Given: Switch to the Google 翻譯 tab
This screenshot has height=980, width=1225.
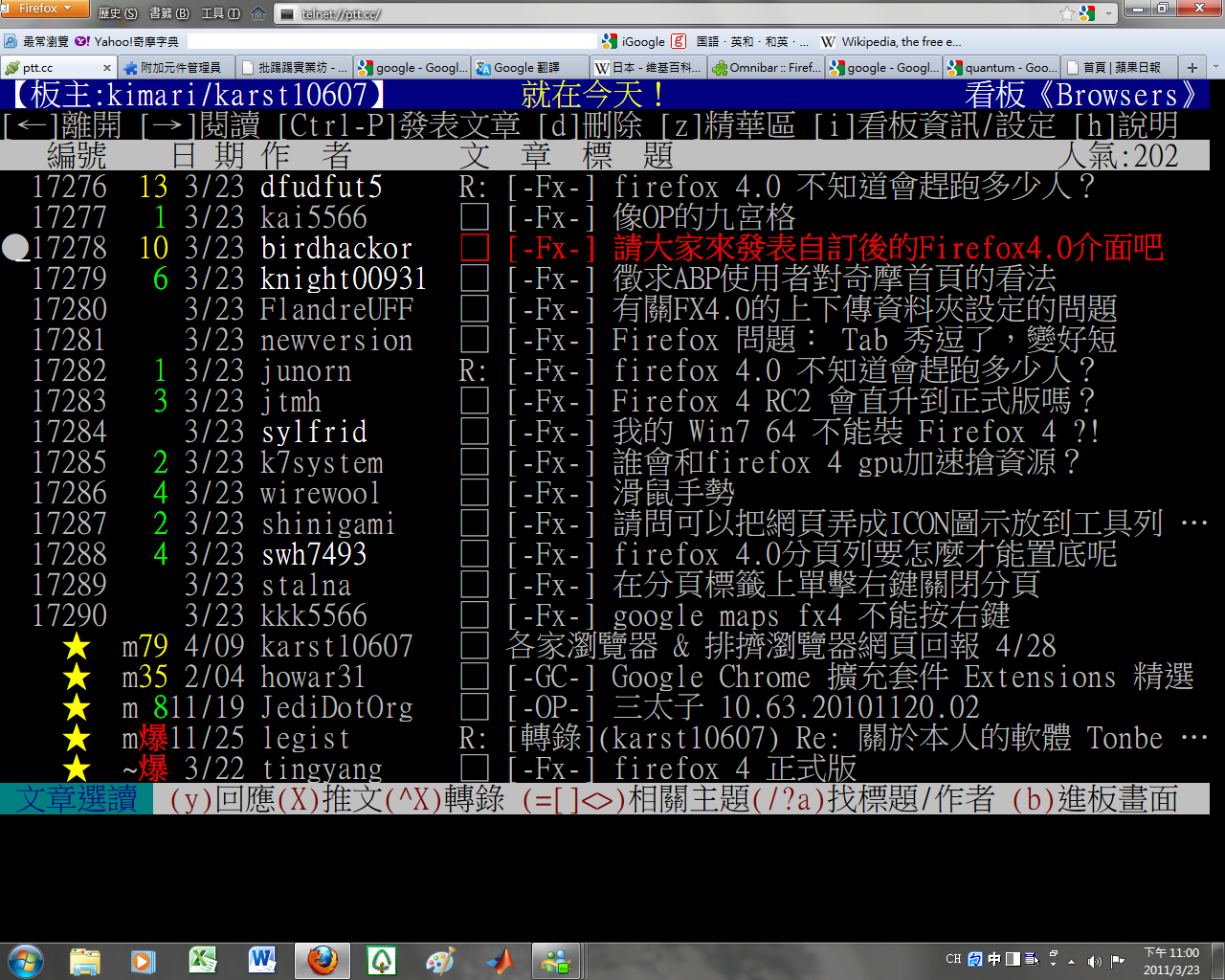Looking at the screenshot, I should [x=530, y=67].
